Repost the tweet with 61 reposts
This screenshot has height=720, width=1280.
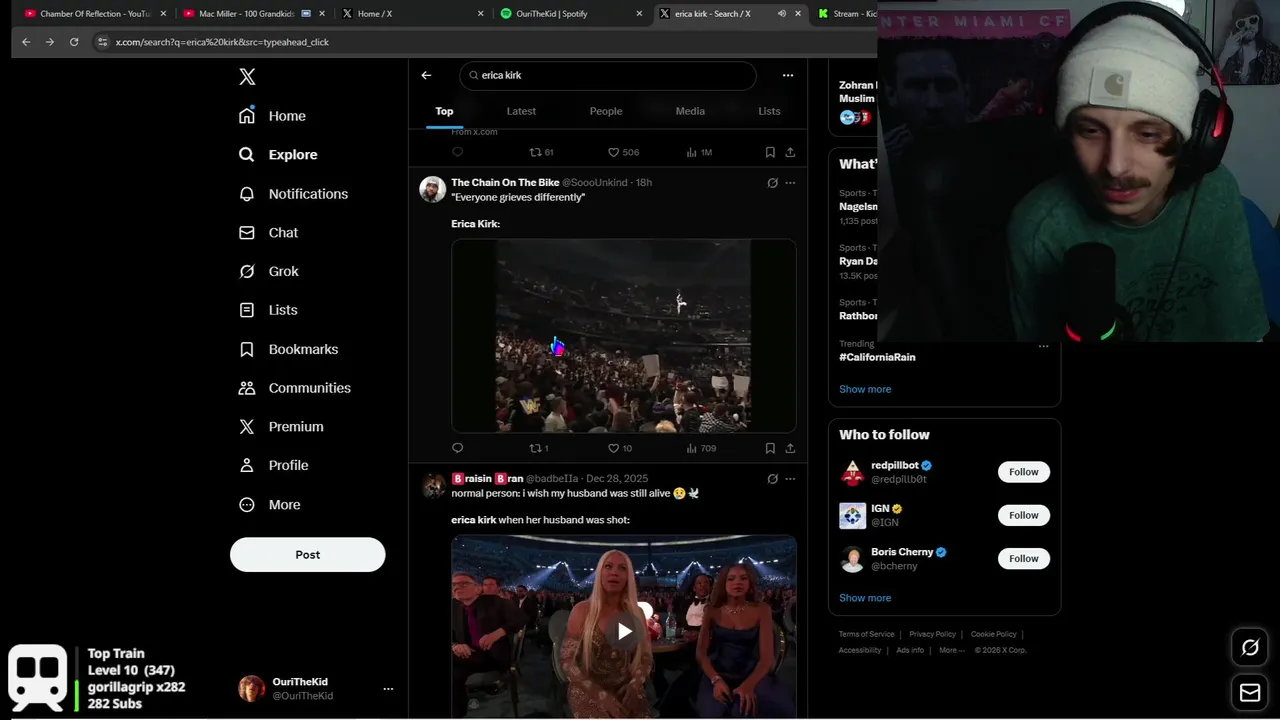tap(541, 152)
